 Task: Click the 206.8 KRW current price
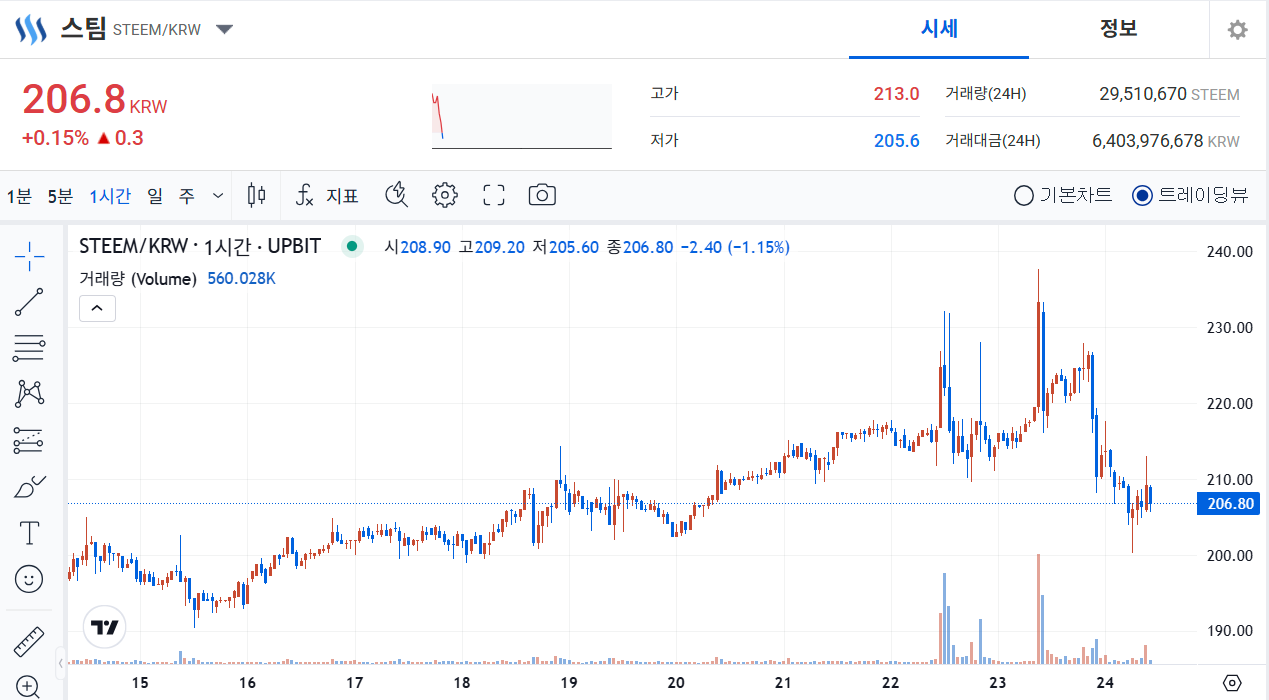point(95,100)
